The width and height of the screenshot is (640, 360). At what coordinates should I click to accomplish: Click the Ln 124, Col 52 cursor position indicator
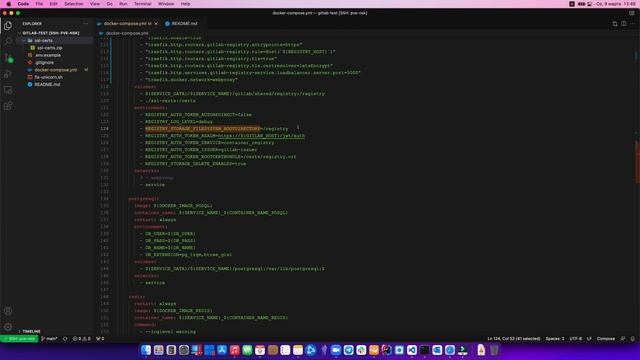513,339
